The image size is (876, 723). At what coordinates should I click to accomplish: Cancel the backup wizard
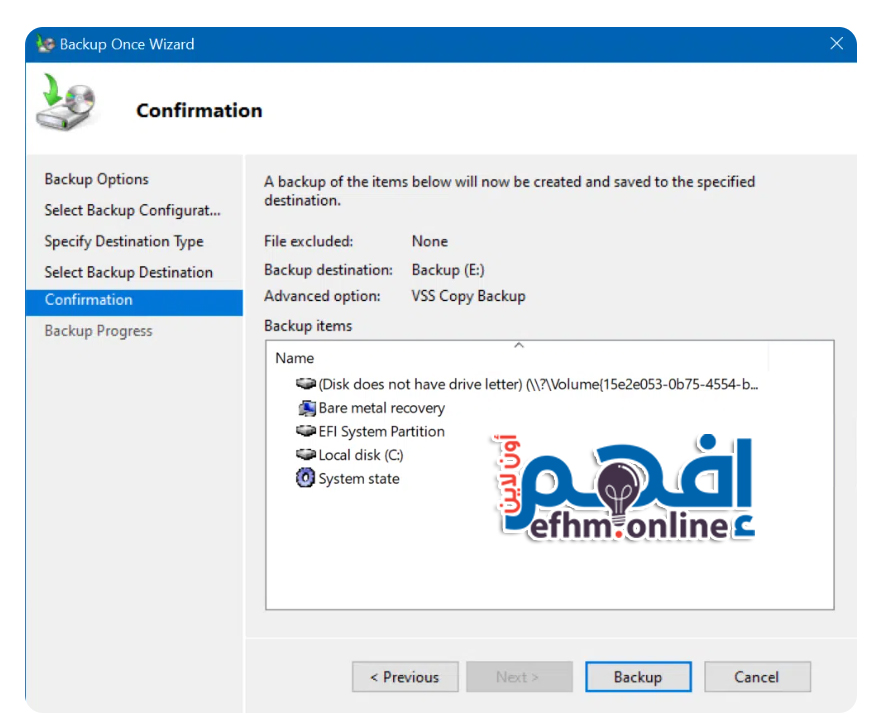click(x=756, y=677)
